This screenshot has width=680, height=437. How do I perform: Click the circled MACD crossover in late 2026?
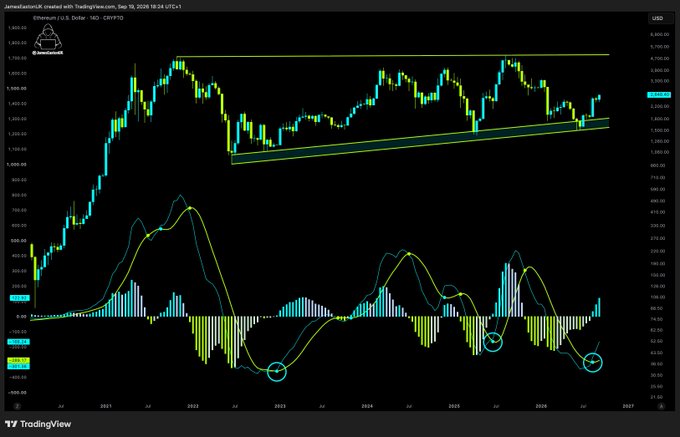(593, 362)
